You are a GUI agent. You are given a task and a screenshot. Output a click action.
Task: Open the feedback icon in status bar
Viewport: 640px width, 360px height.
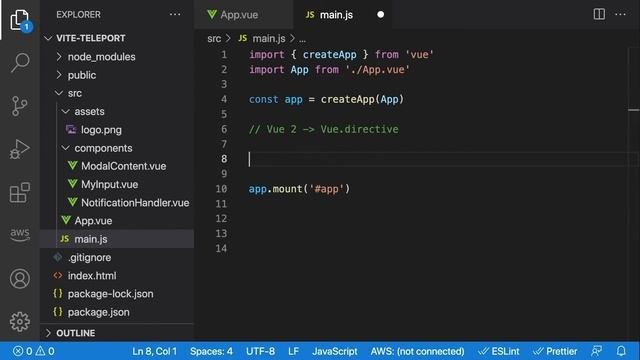pos(596,351)
